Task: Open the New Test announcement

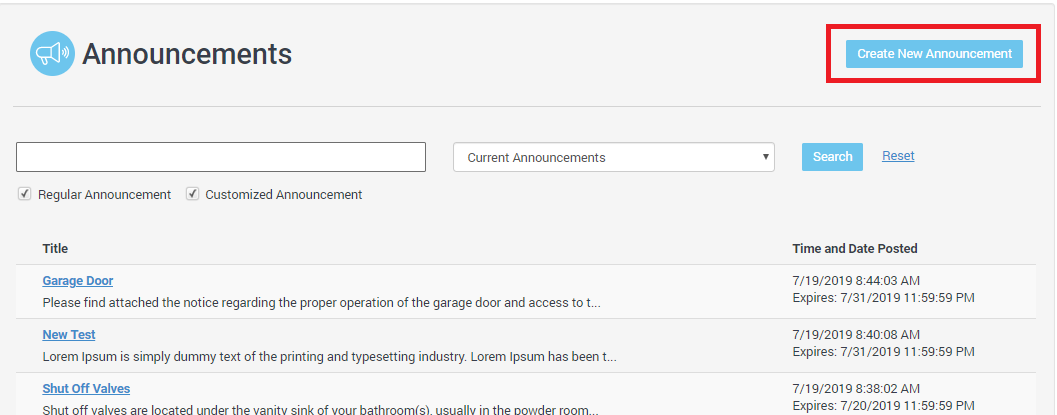Action: (x=69, y=335)
